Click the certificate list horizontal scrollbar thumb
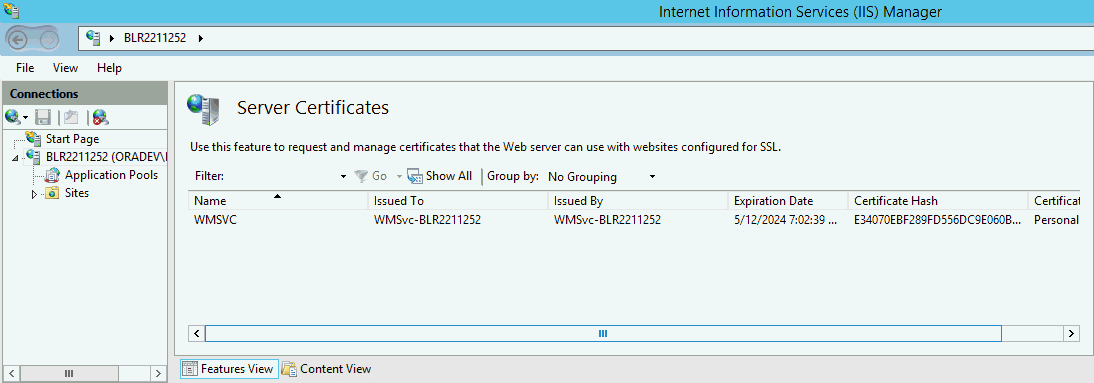 [603, 333]
